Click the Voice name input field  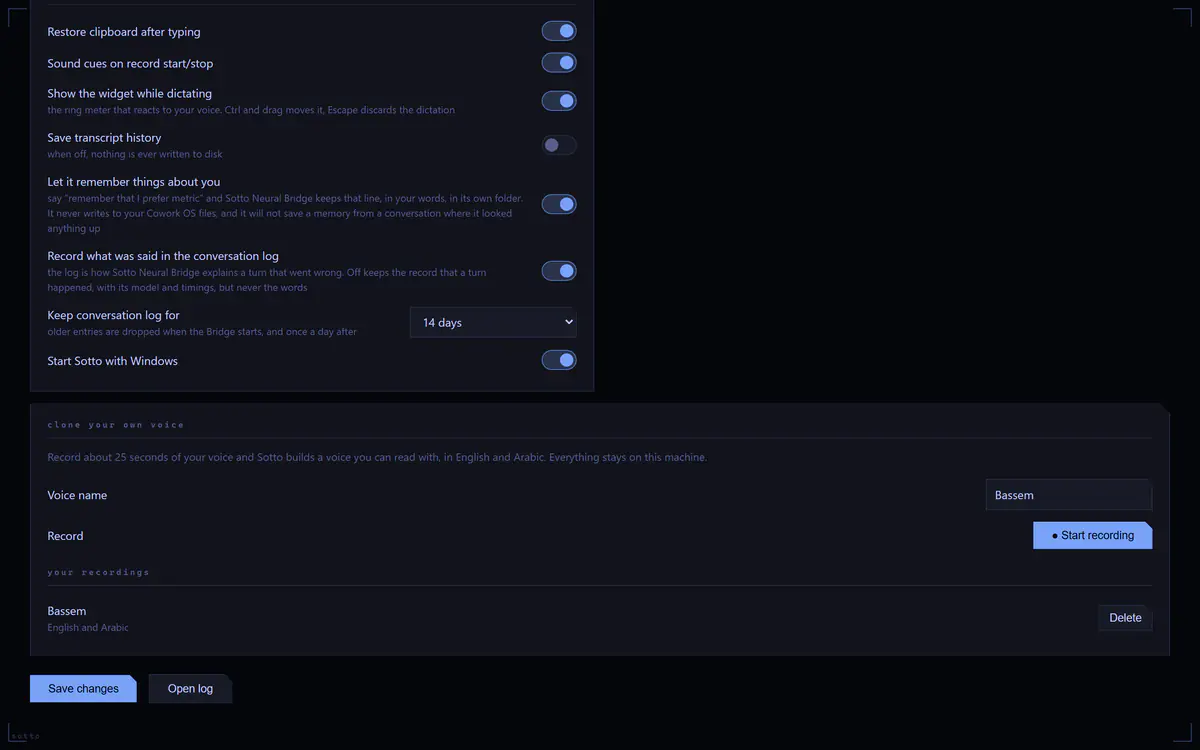[1069, 495]
